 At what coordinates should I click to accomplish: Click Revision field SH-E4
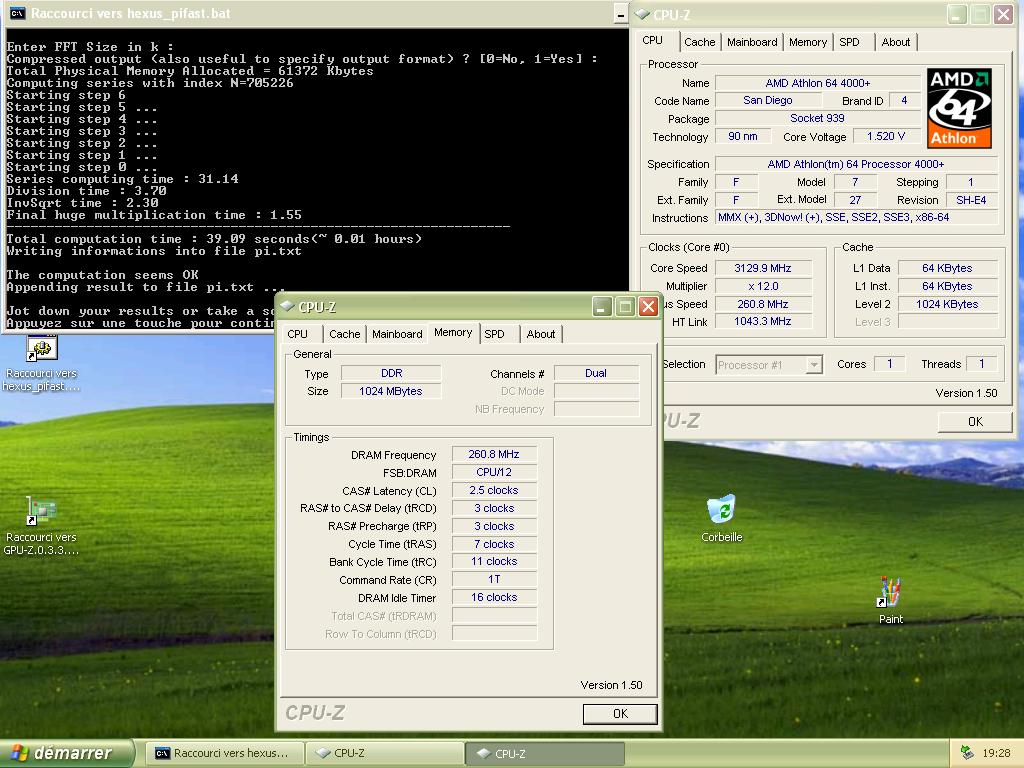pos(971,200)
